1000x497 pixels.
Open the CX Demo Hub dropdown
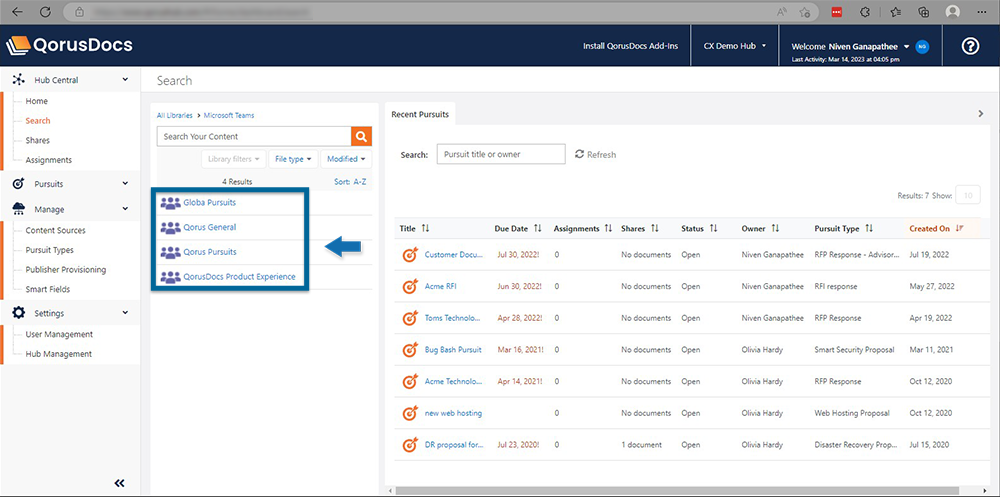click(x=734, y=46)
